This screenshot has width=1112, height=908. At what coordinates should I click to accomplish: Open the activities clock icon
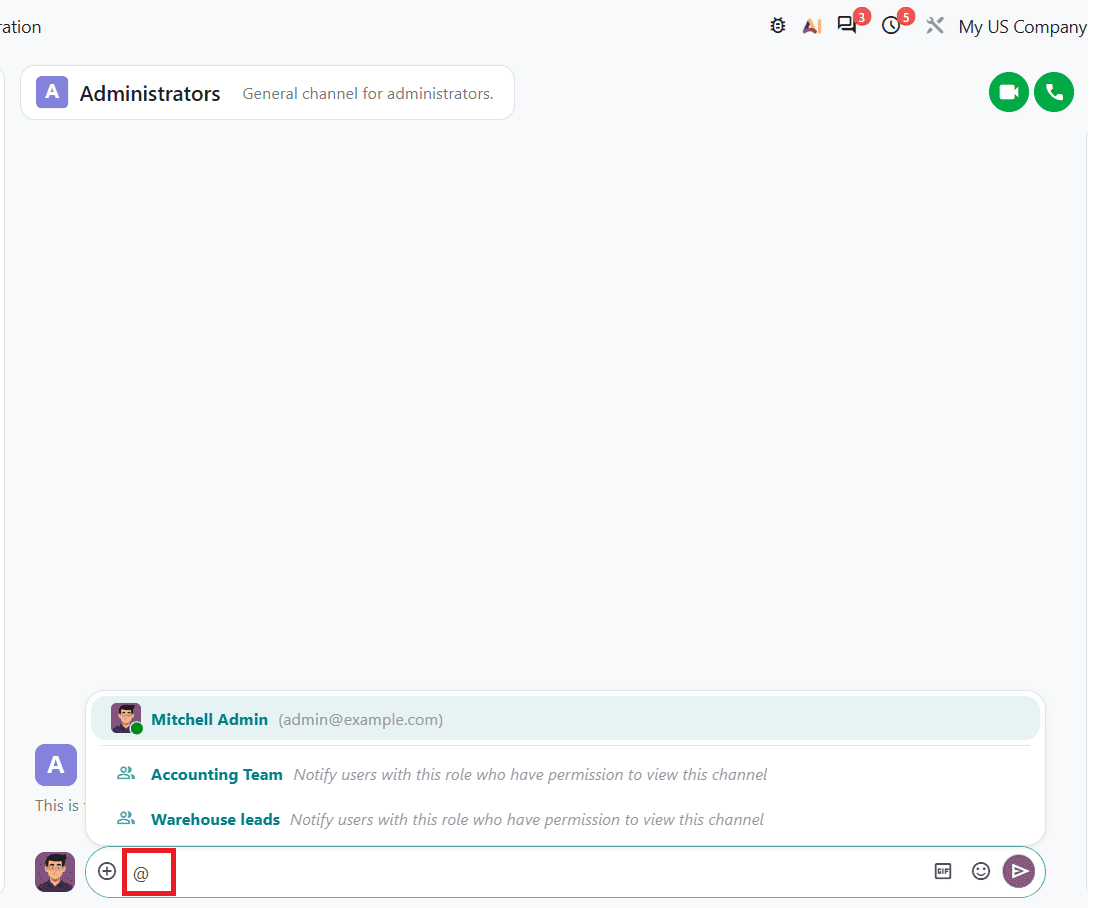point(891,26)
